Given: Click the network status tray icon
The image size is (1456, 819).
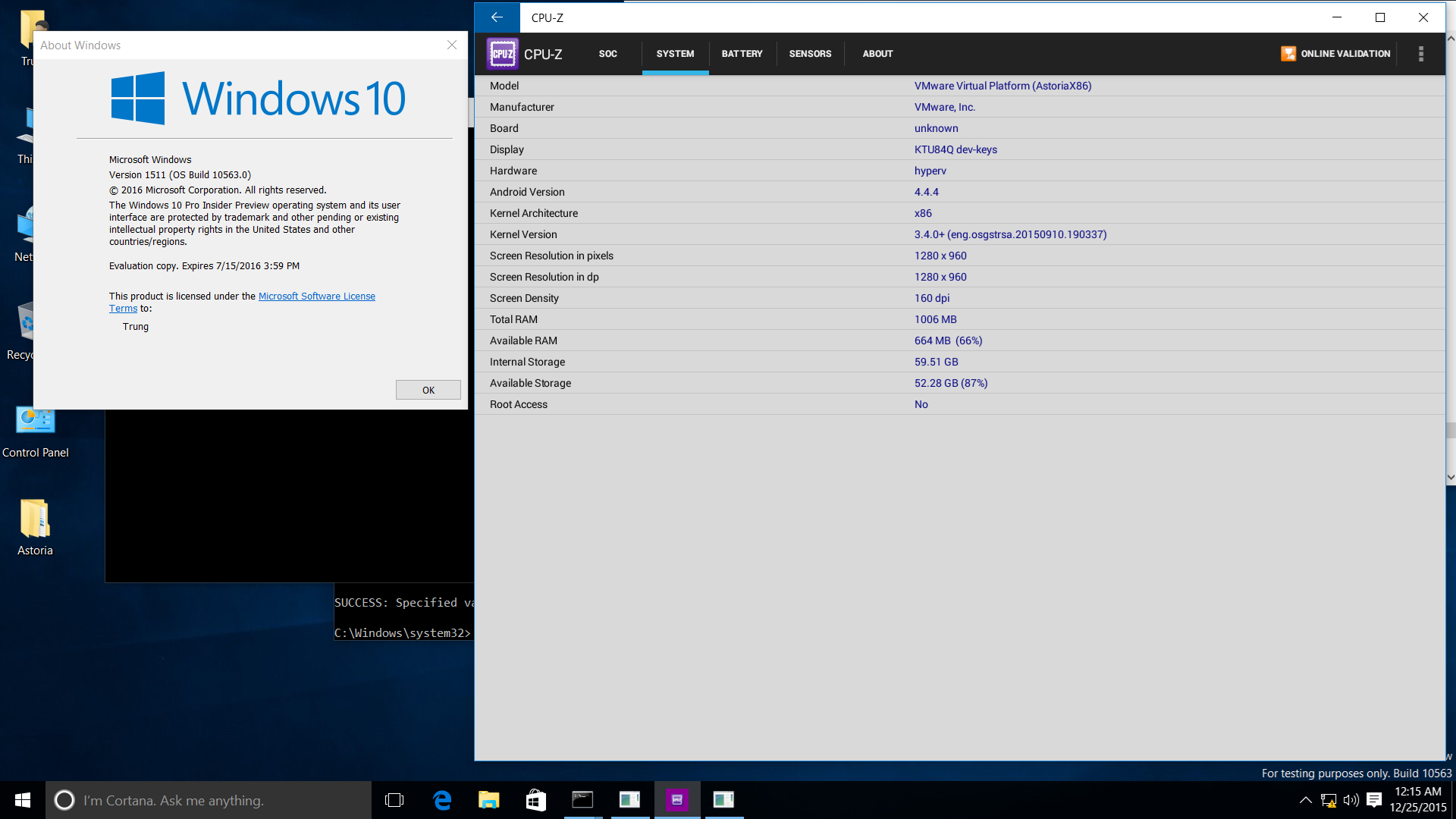Looking at the screenshot, I should tap(1329, 800).
